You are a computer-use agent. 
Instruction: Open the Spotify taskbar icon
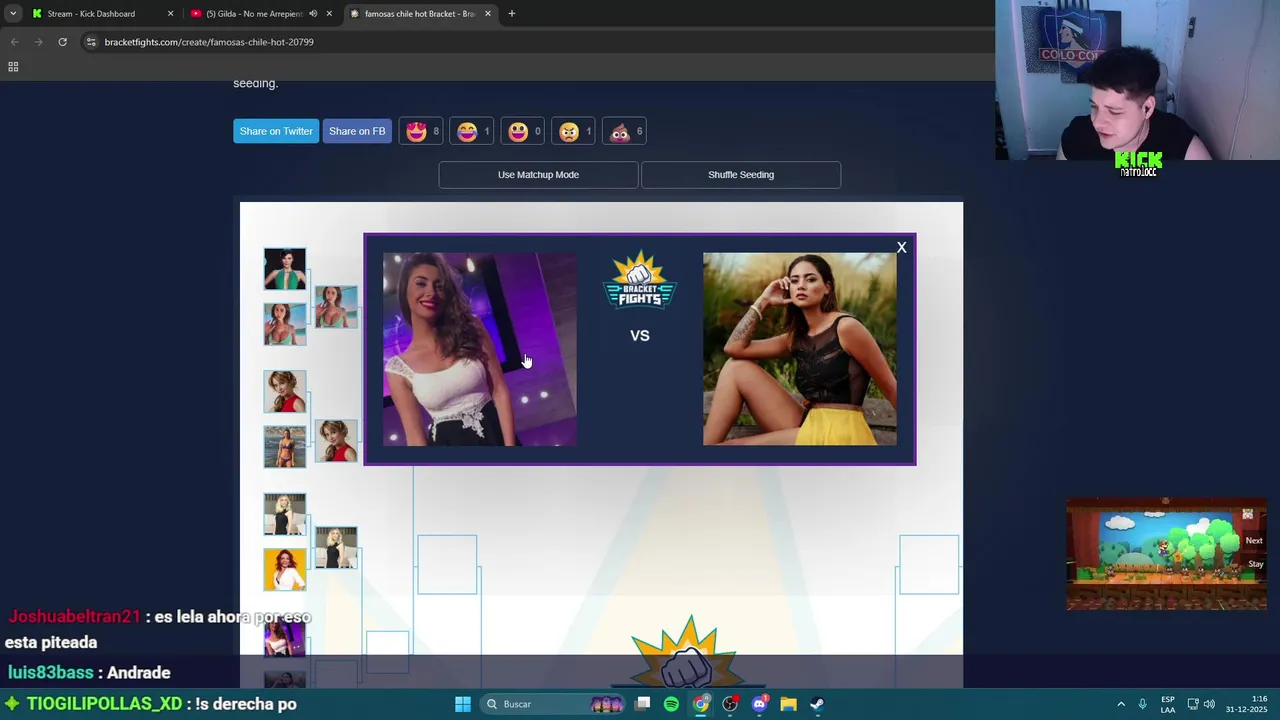[x=671, y=704]
